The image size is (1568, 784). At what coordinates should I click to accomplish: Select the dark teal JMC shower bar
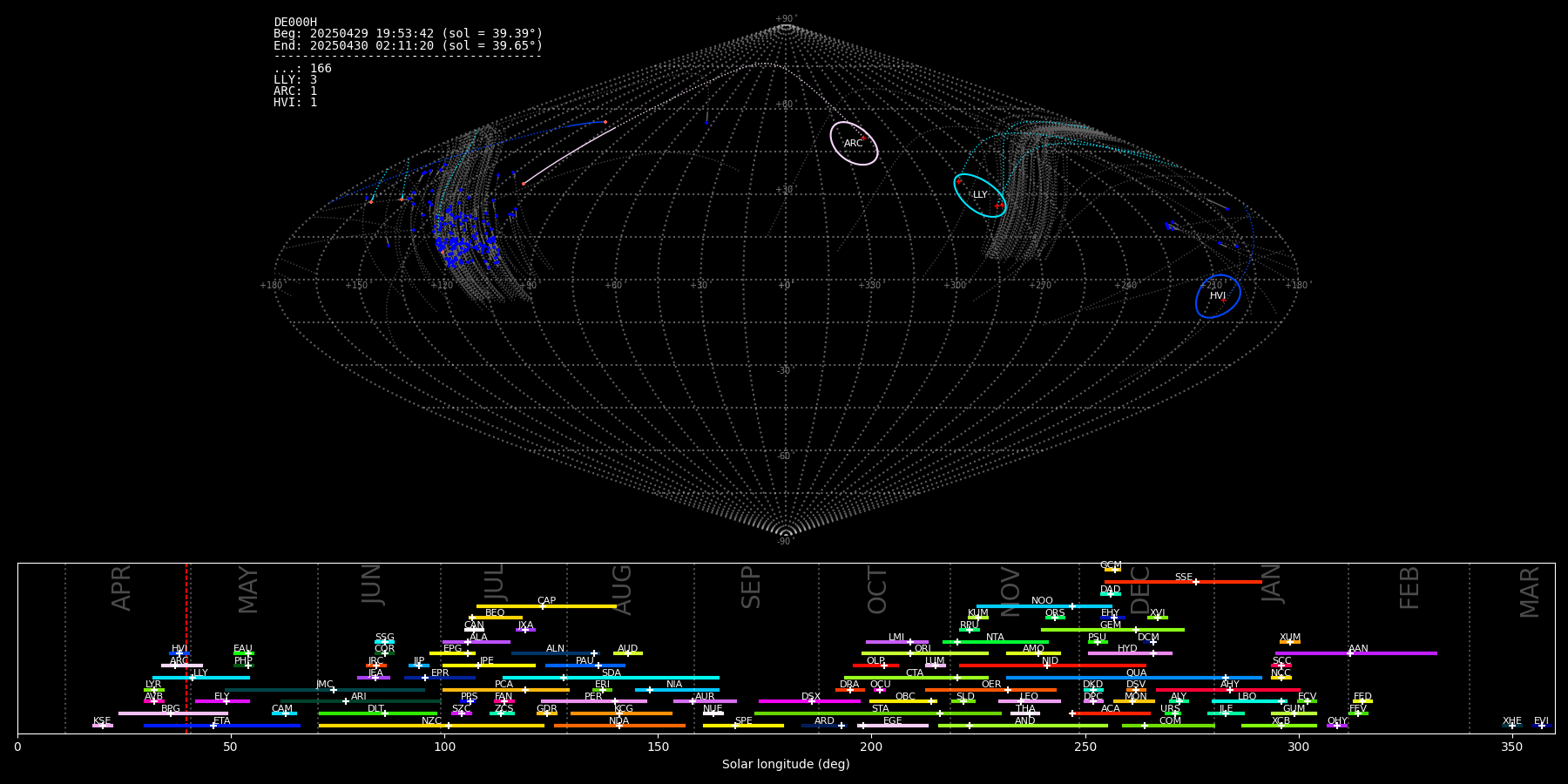coord(325,690)
